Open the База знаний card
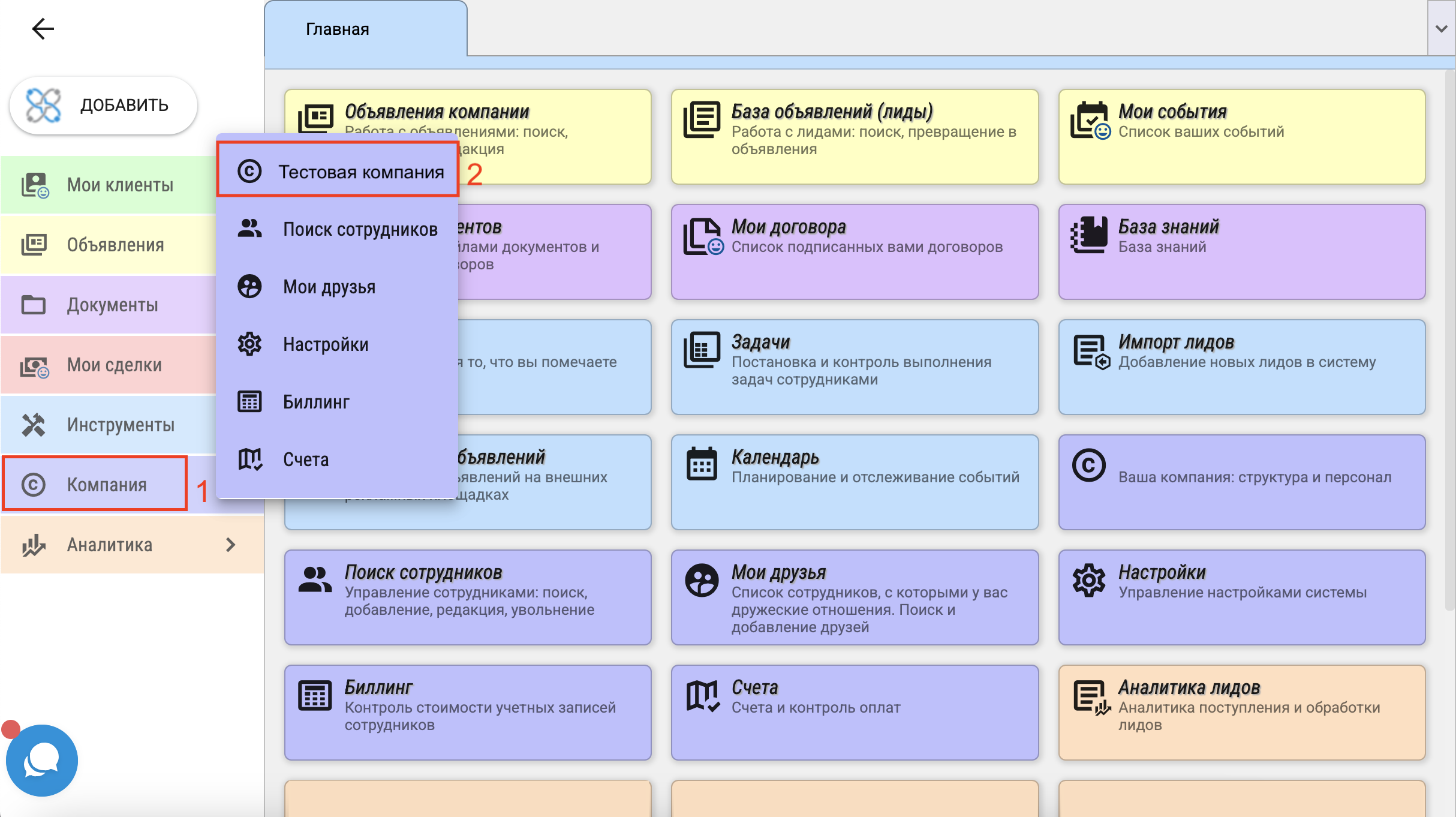 pos(1242,252)
